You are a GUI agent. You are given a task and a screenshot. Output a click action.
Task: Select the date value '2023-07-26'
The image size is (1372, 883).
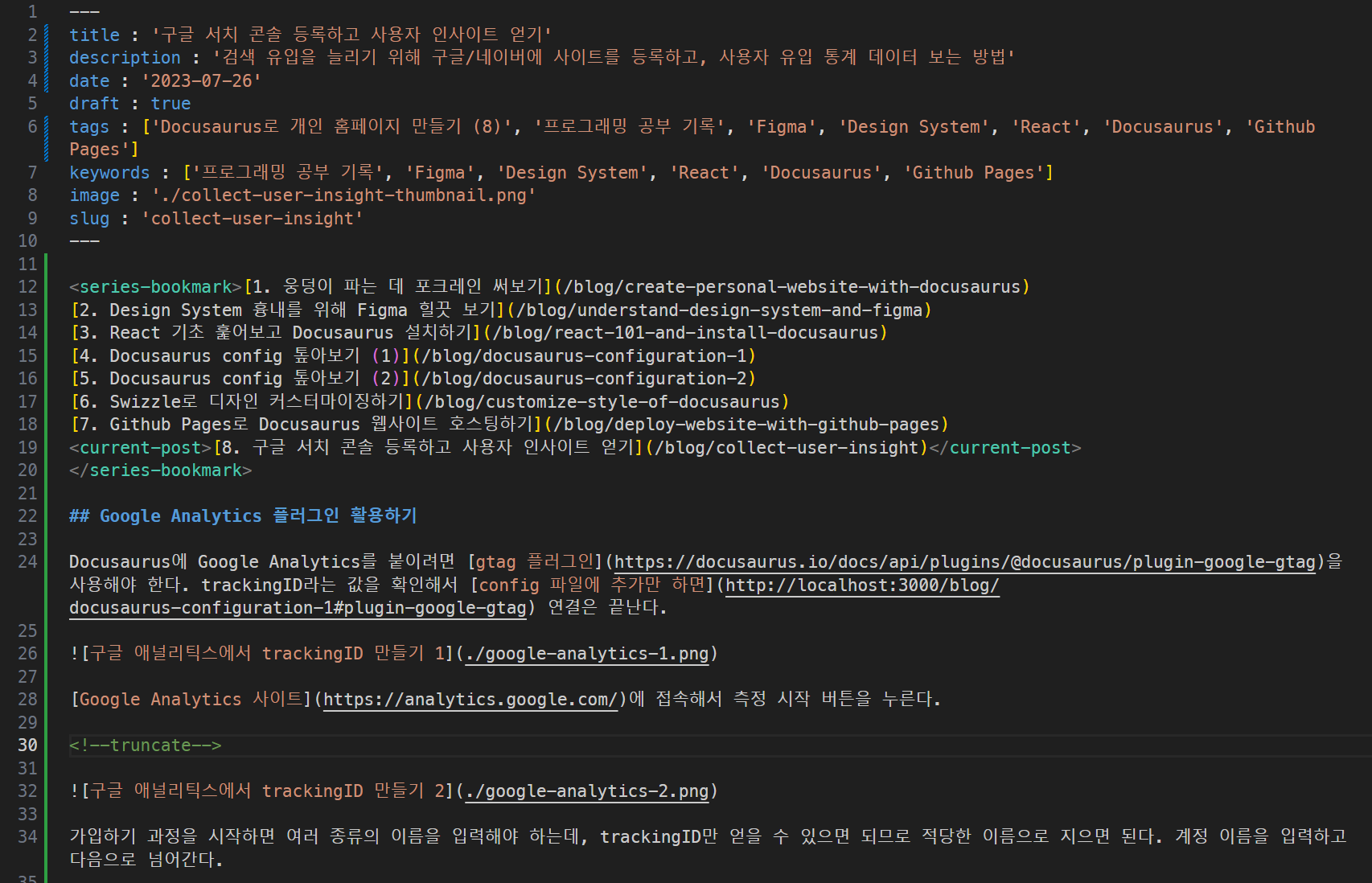click(201, 81)
